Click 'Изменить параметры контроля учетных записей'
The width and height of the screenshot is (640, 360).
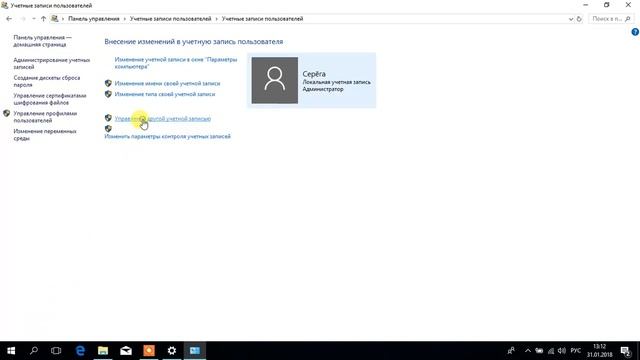point(167,136)
